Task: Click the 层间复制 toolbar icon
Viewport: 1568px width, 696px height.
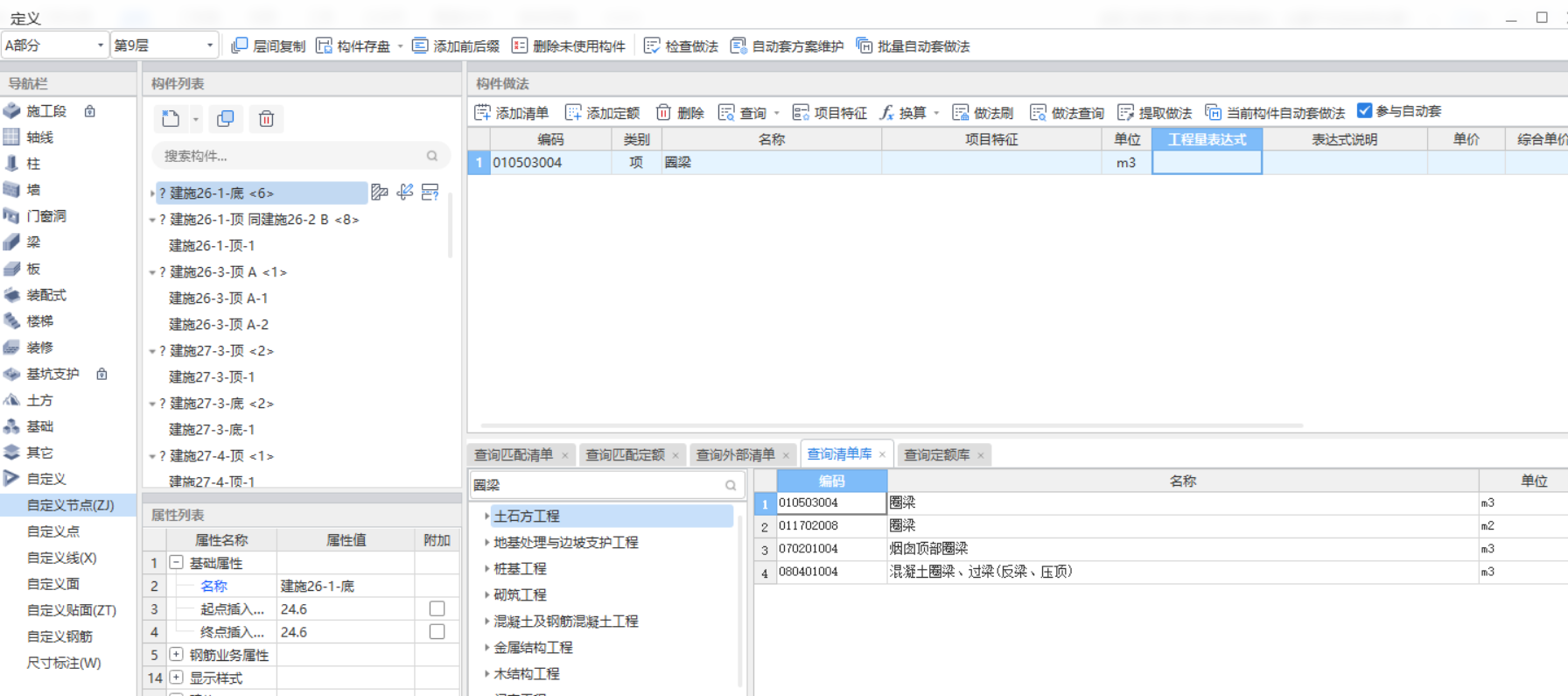Action: point(239,46)
